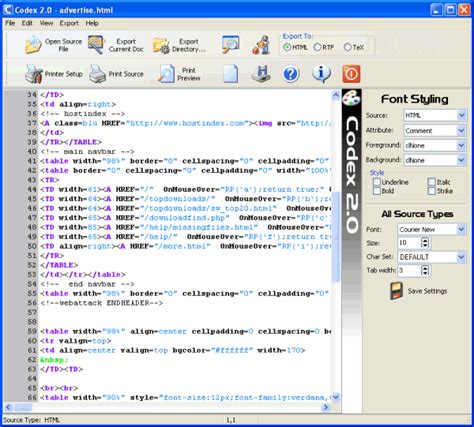Click the Open Source File button label
Screen dimensions: 474x427
click(x=63, y=45)
